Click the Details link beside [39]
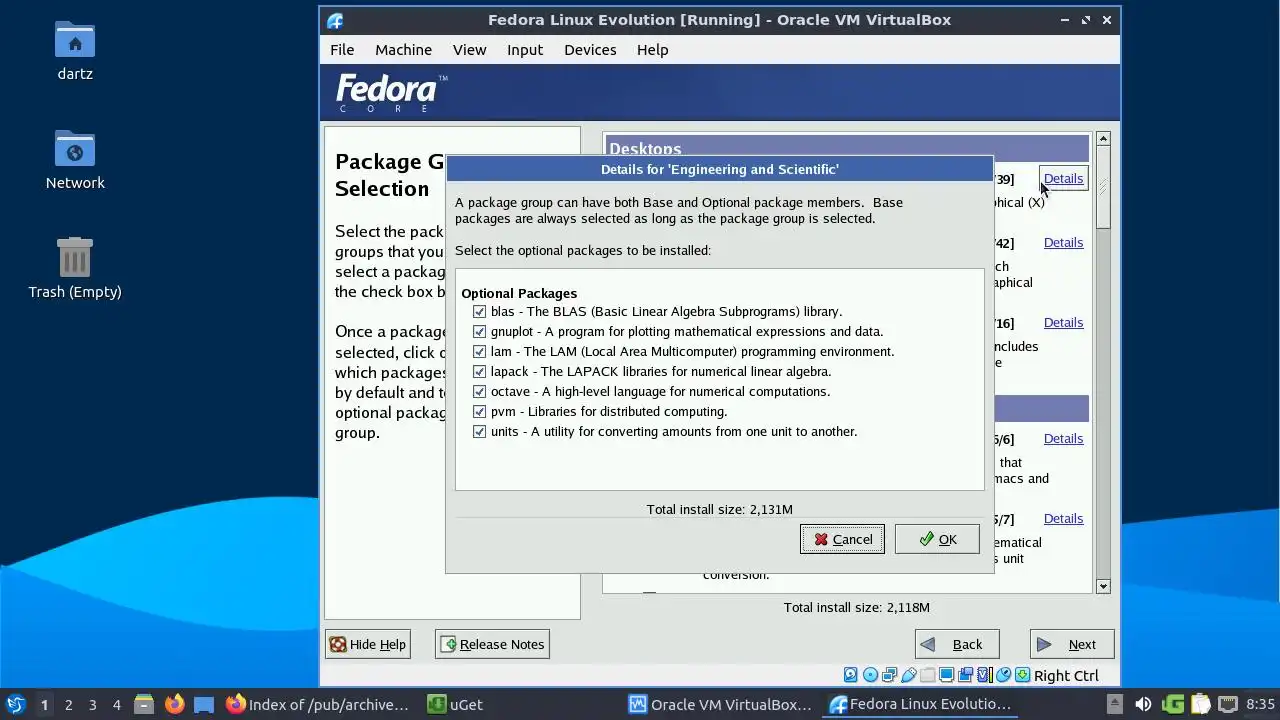Screen dimensions: 1280x720 coord(1063,179)
